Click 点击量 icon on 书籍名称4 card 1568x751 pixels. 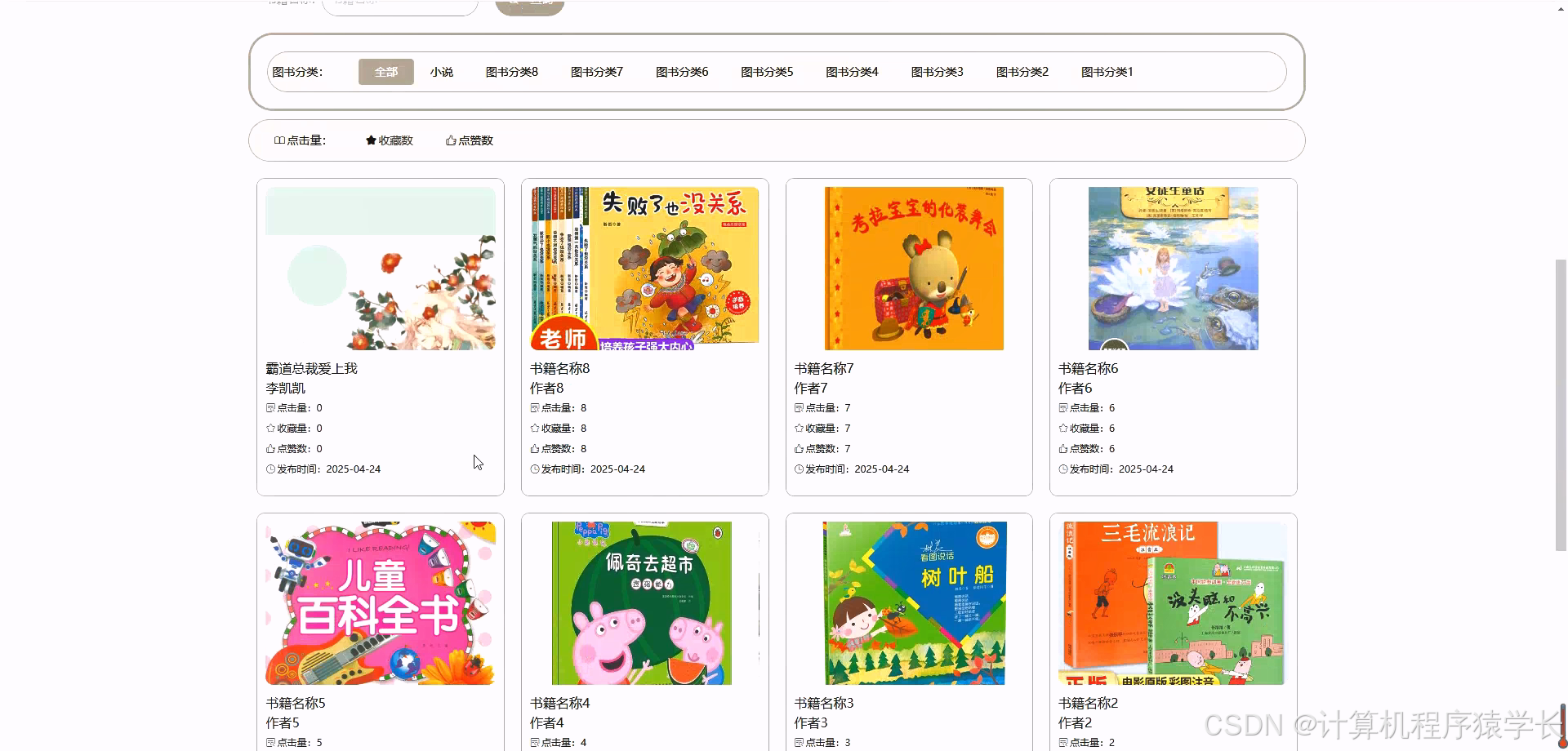coord(535,743)
